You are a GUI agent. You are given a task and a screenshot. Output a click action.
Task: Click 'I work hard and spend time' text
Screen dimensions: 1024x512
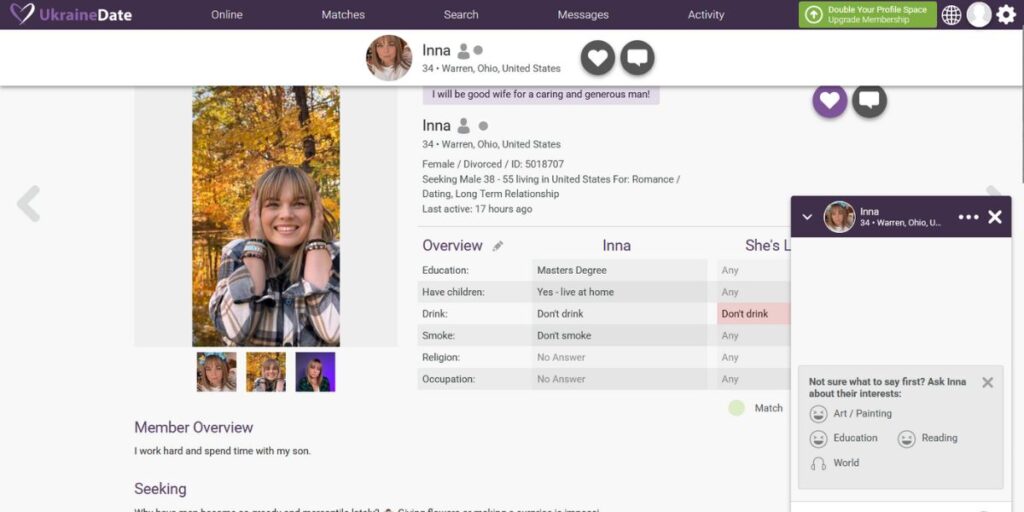[x=223, y=451]
